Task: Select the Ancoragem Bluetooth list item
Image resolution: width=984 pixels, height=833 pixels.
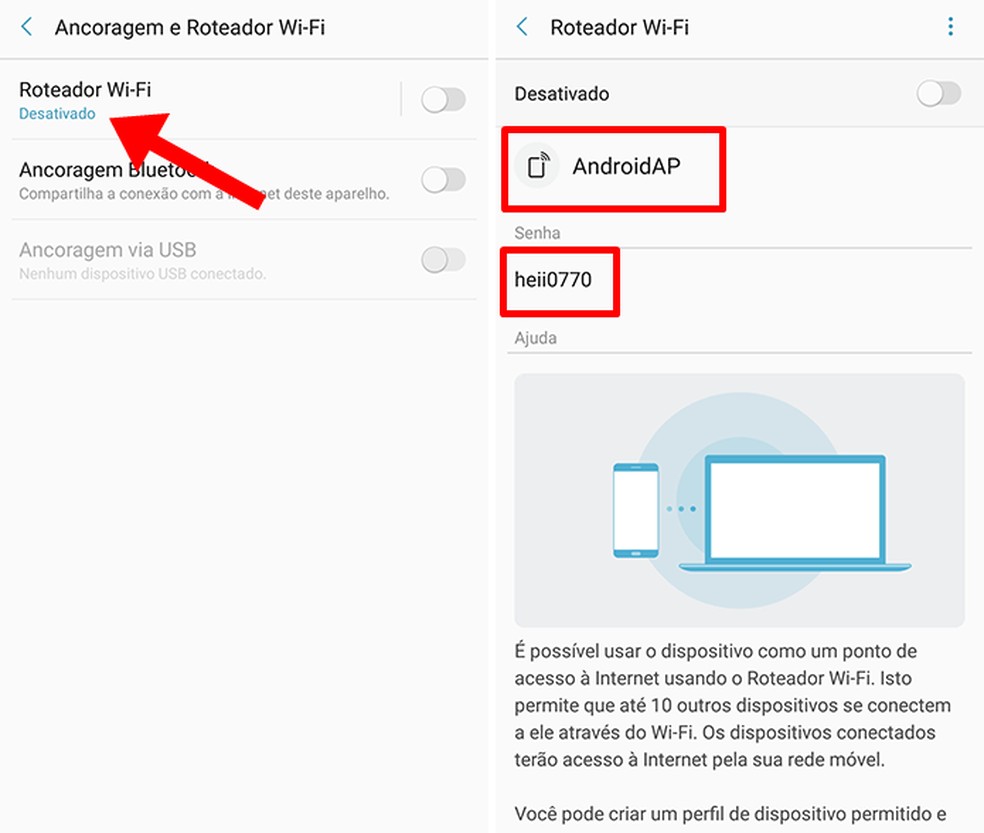Action: 213,180
